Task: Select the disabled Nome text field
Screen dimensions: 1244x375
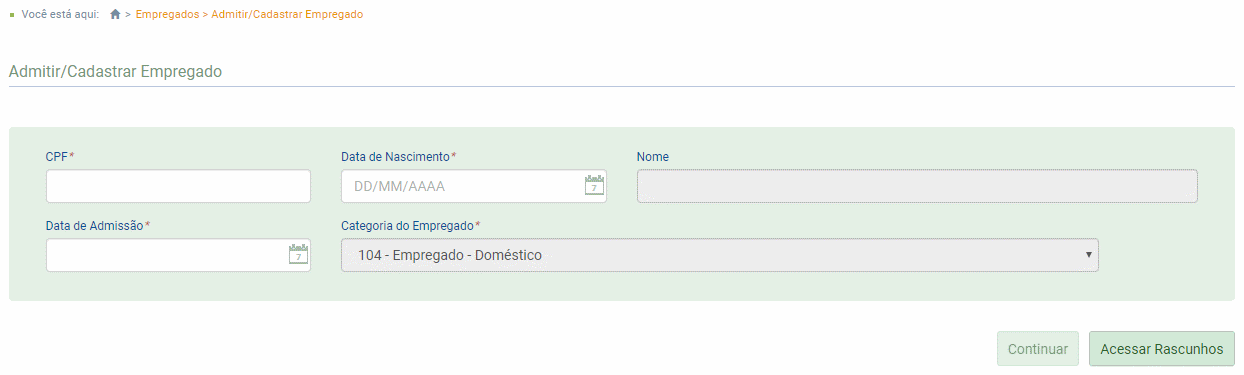Action: coord(917,186)
